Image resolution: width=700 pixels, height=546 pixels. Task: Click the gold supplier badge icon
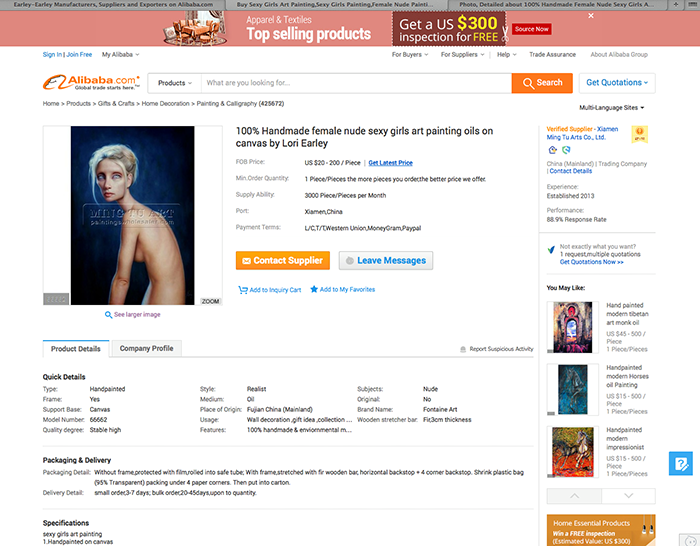click(639, 134)
